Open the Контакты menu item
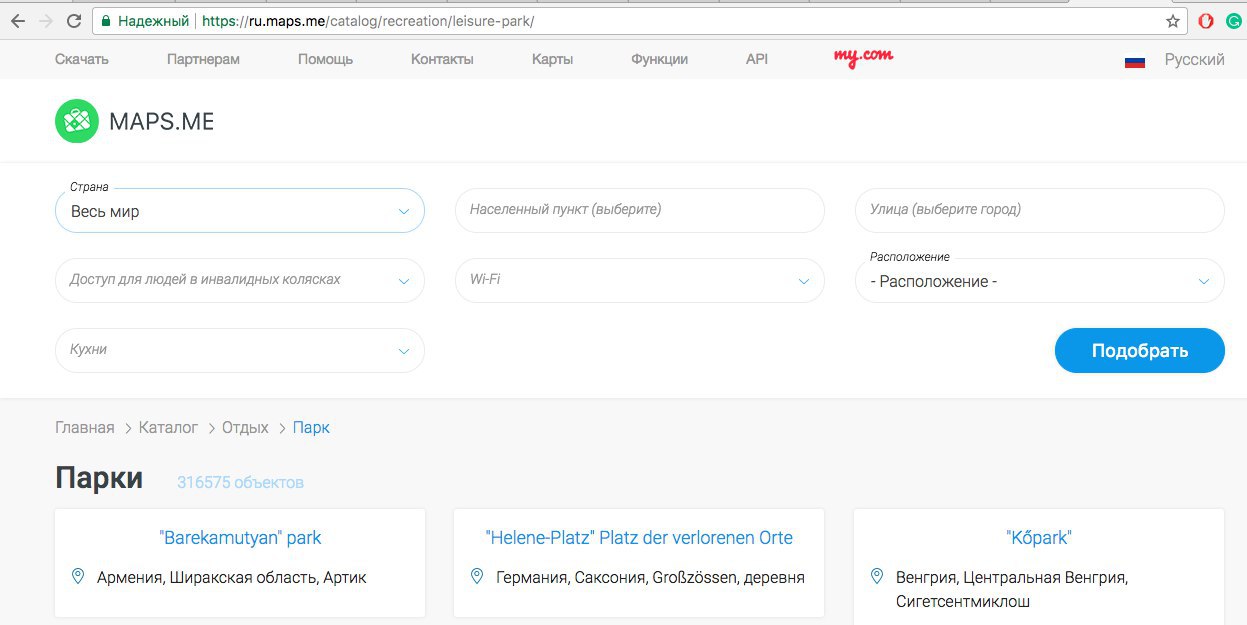The width and height of the screenshot is (1247, 625). point(442,59)
